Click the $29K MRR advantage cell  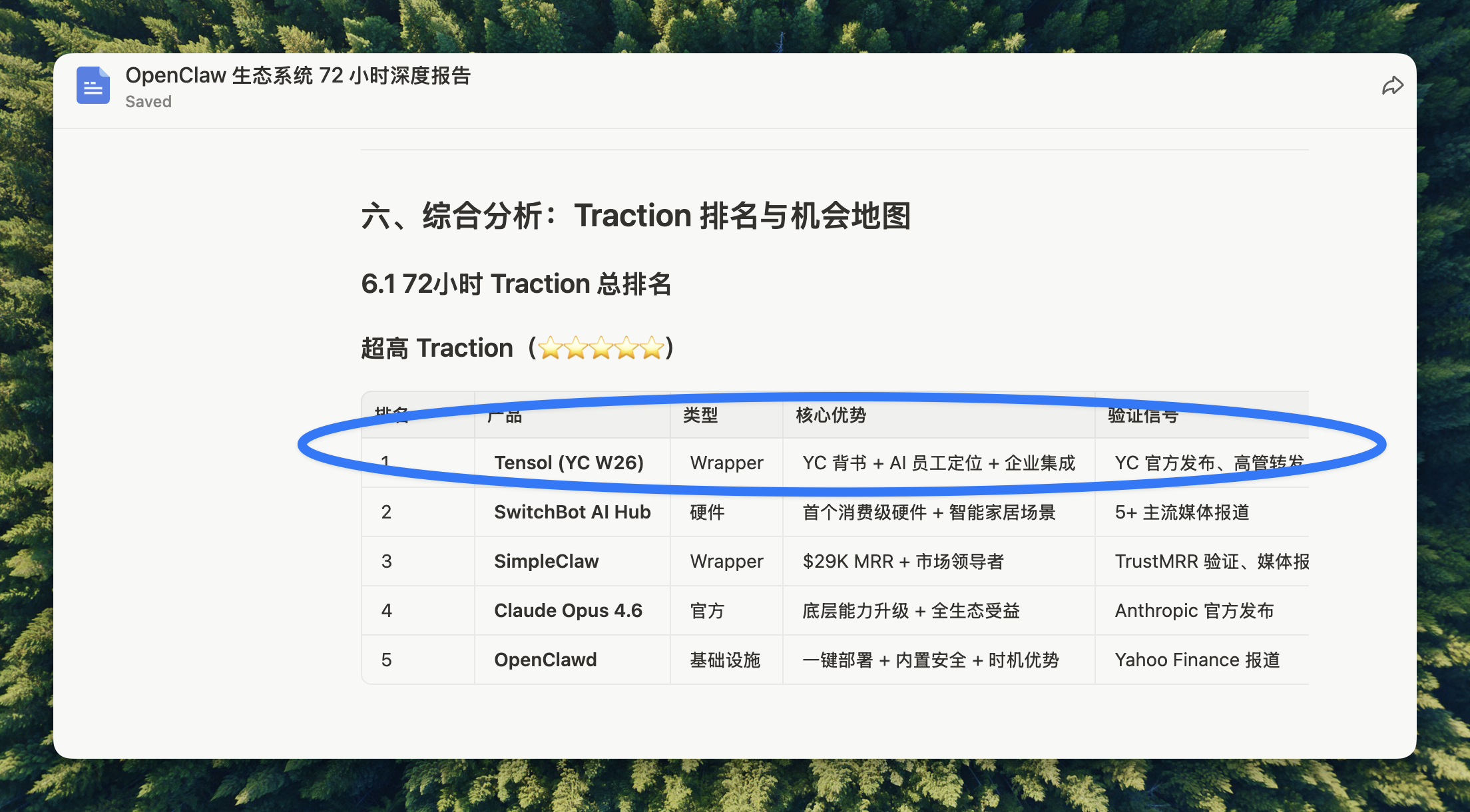tap(903, 561)
